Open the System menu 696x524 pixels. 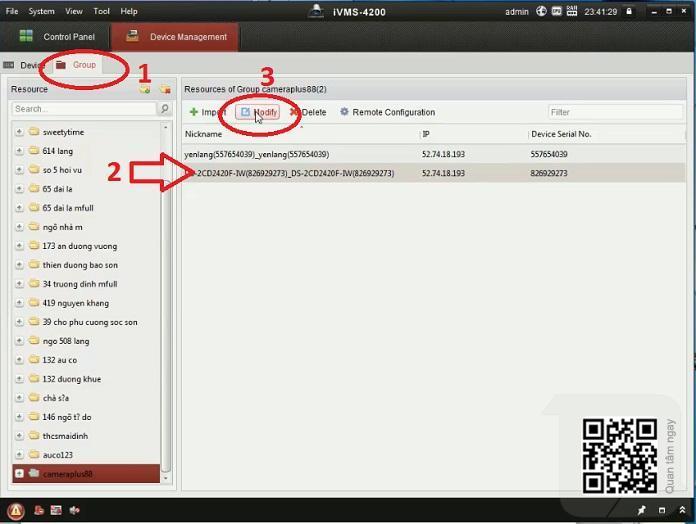tap(41, 11)
